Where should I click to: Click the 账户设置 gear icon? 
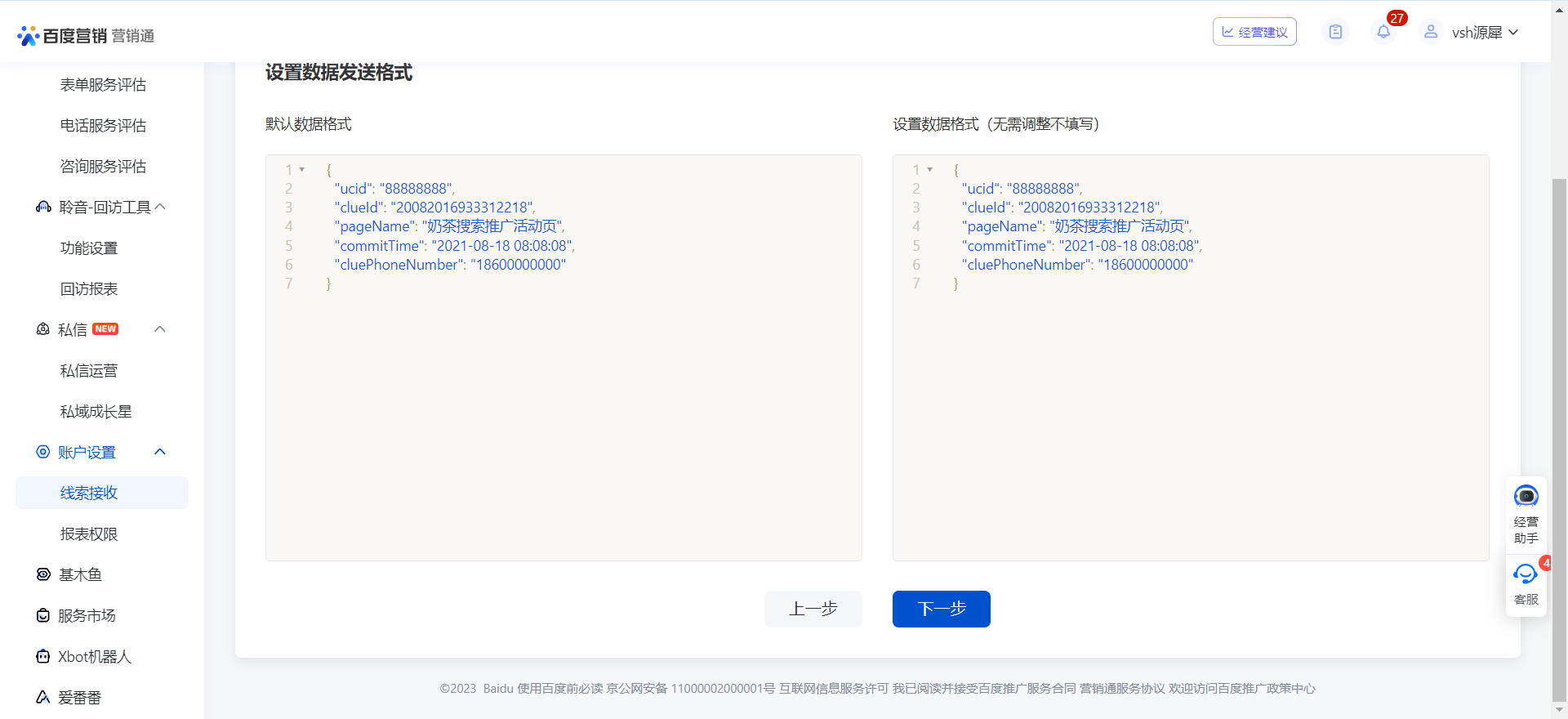click(x=43, y=452)
